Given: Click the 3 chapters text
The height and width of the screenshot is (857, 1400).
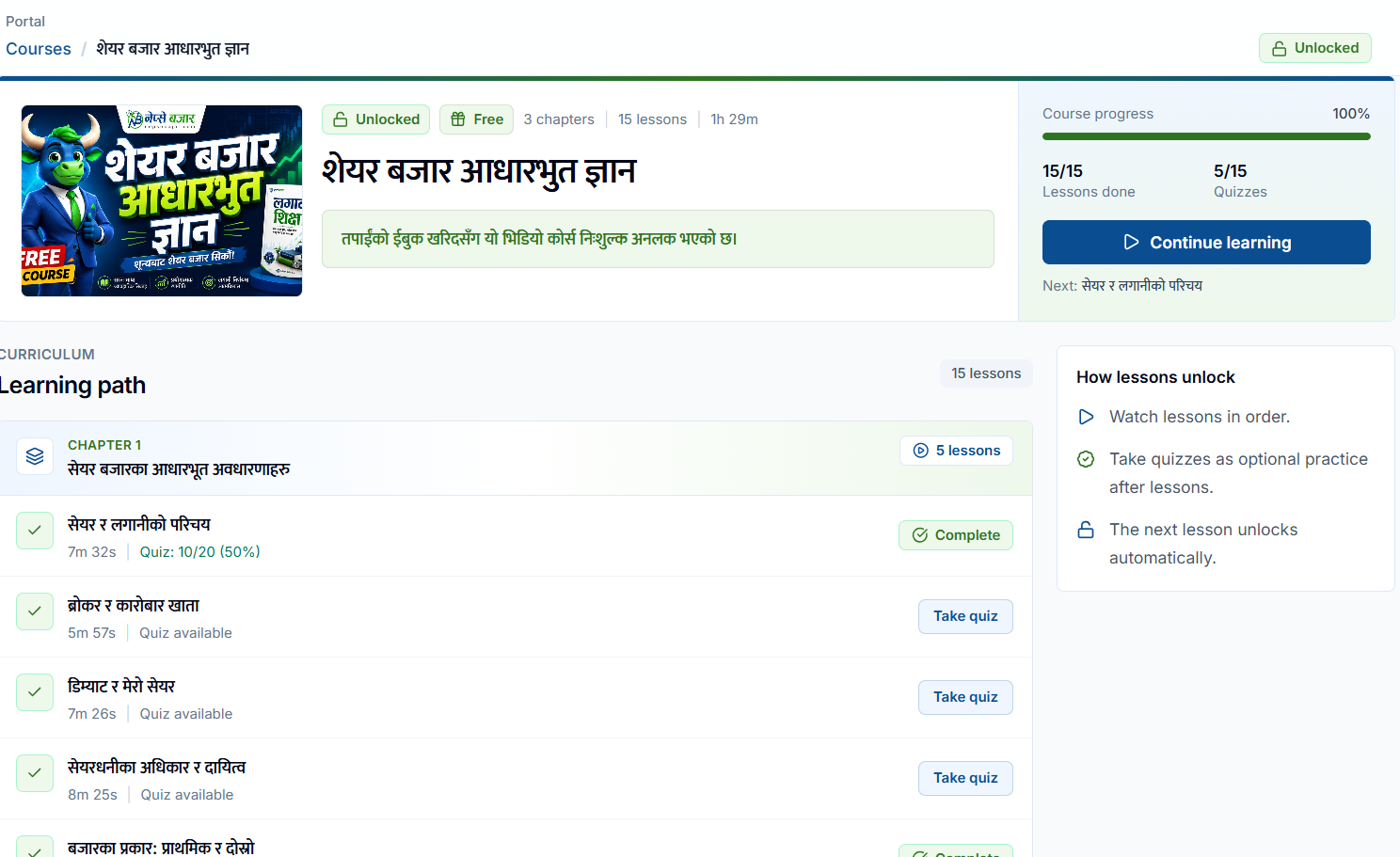Looking at the screenshot, I should coord(559,119).
